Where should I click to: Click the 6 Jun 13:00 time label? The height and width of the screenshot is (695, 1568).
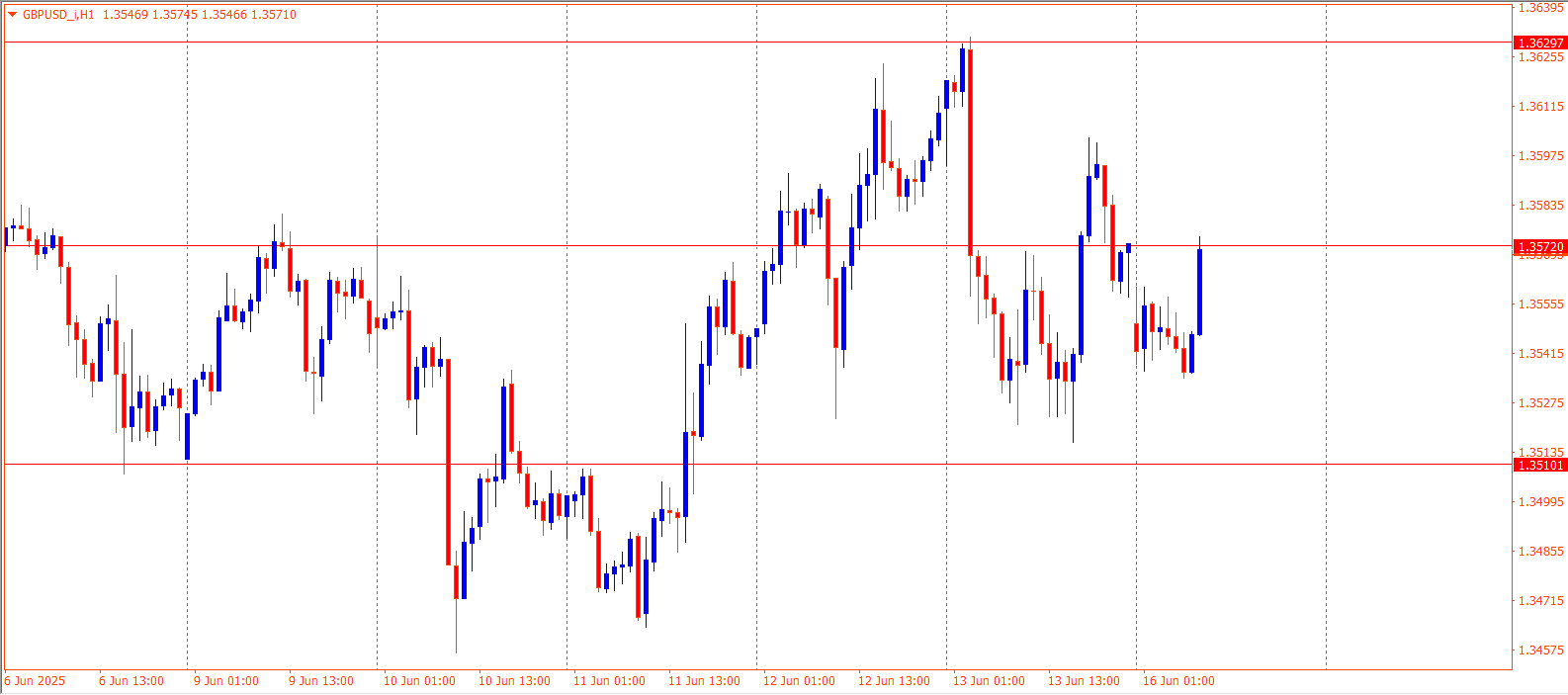131,681
